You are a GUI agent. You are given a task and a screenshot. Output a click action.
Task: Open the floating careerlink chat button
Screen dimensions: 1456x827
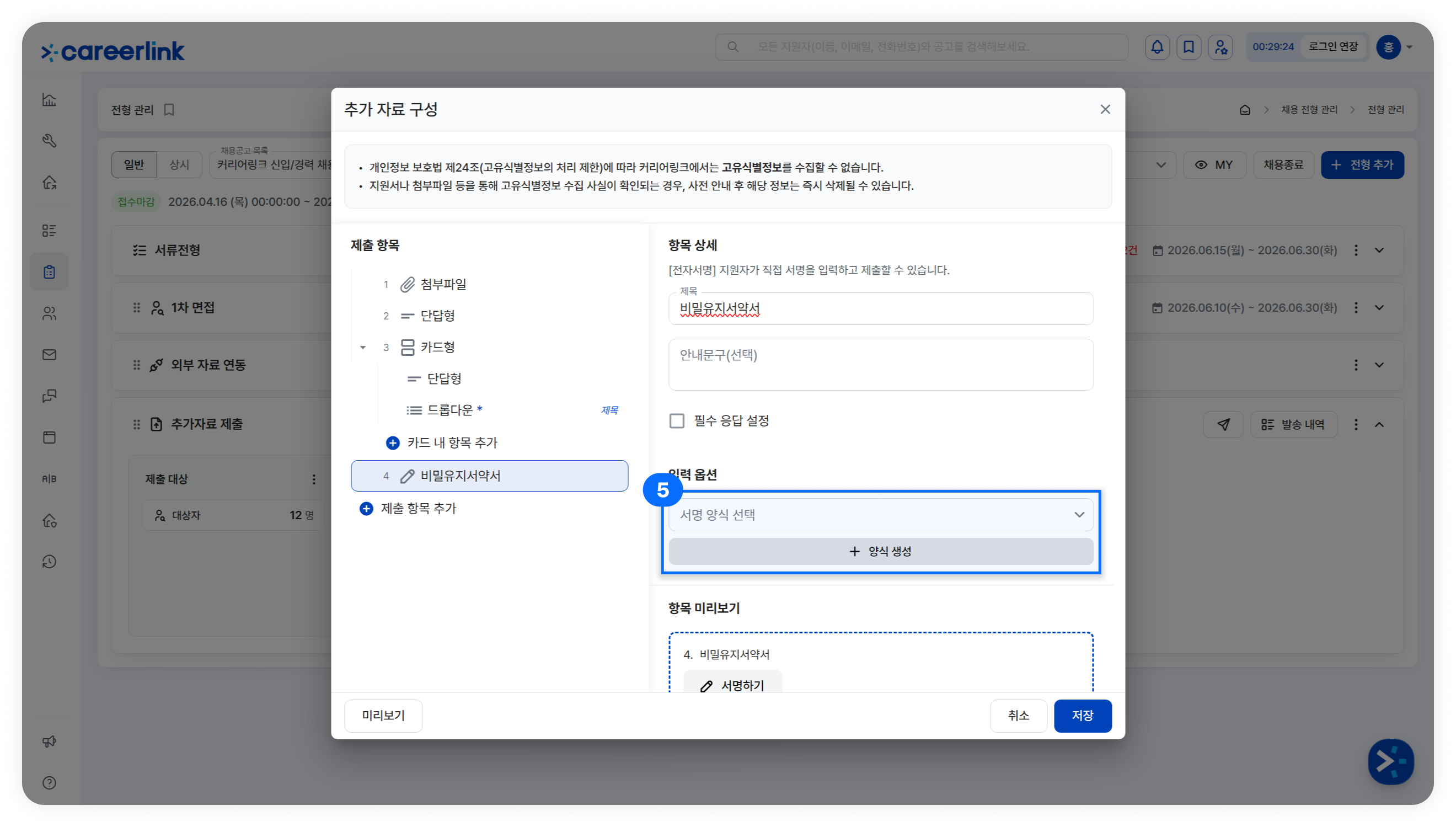pos(1390,762)
